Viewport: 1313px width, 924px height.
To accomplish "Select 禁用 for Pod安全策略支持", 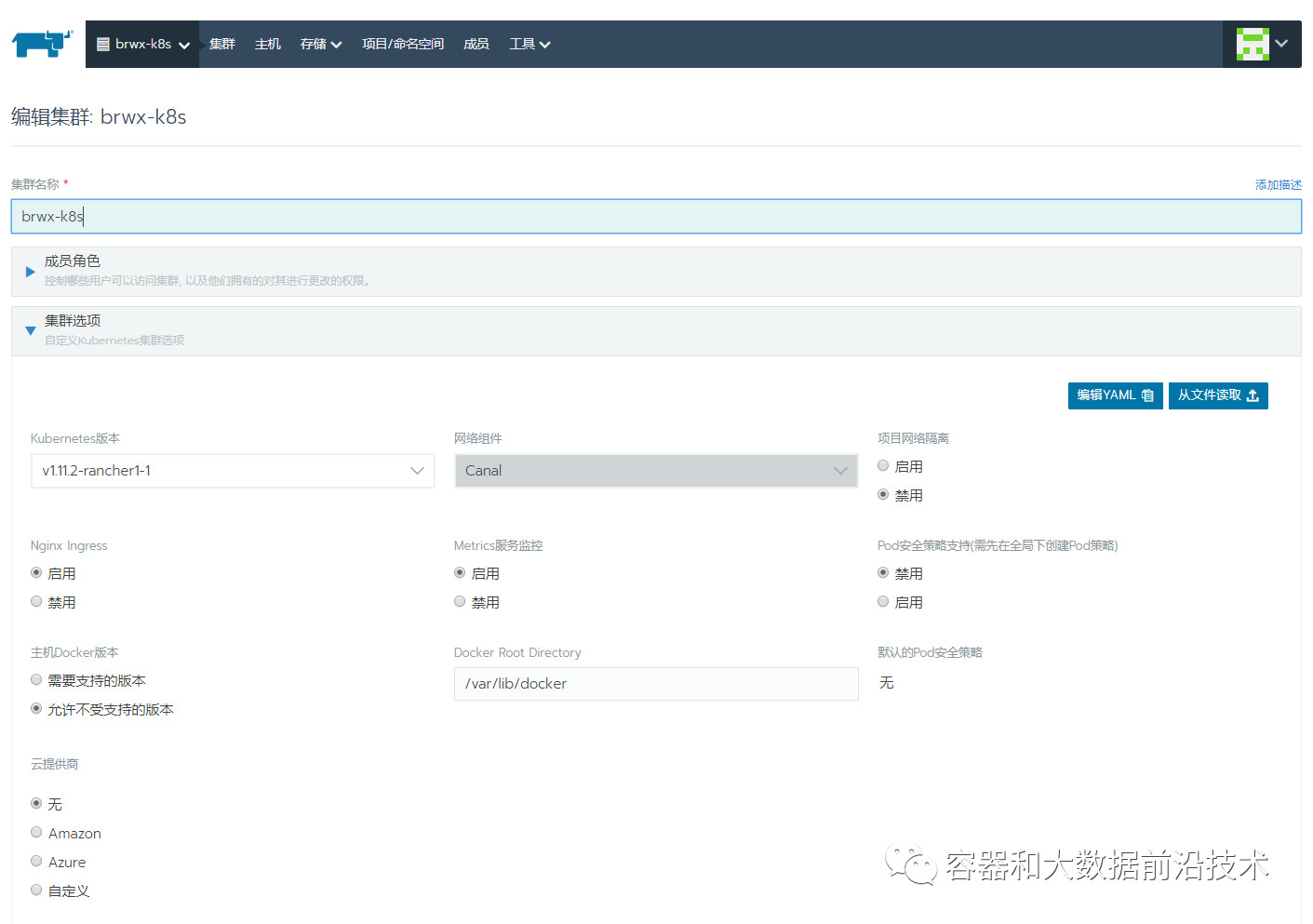I will (x=883, y=573).
